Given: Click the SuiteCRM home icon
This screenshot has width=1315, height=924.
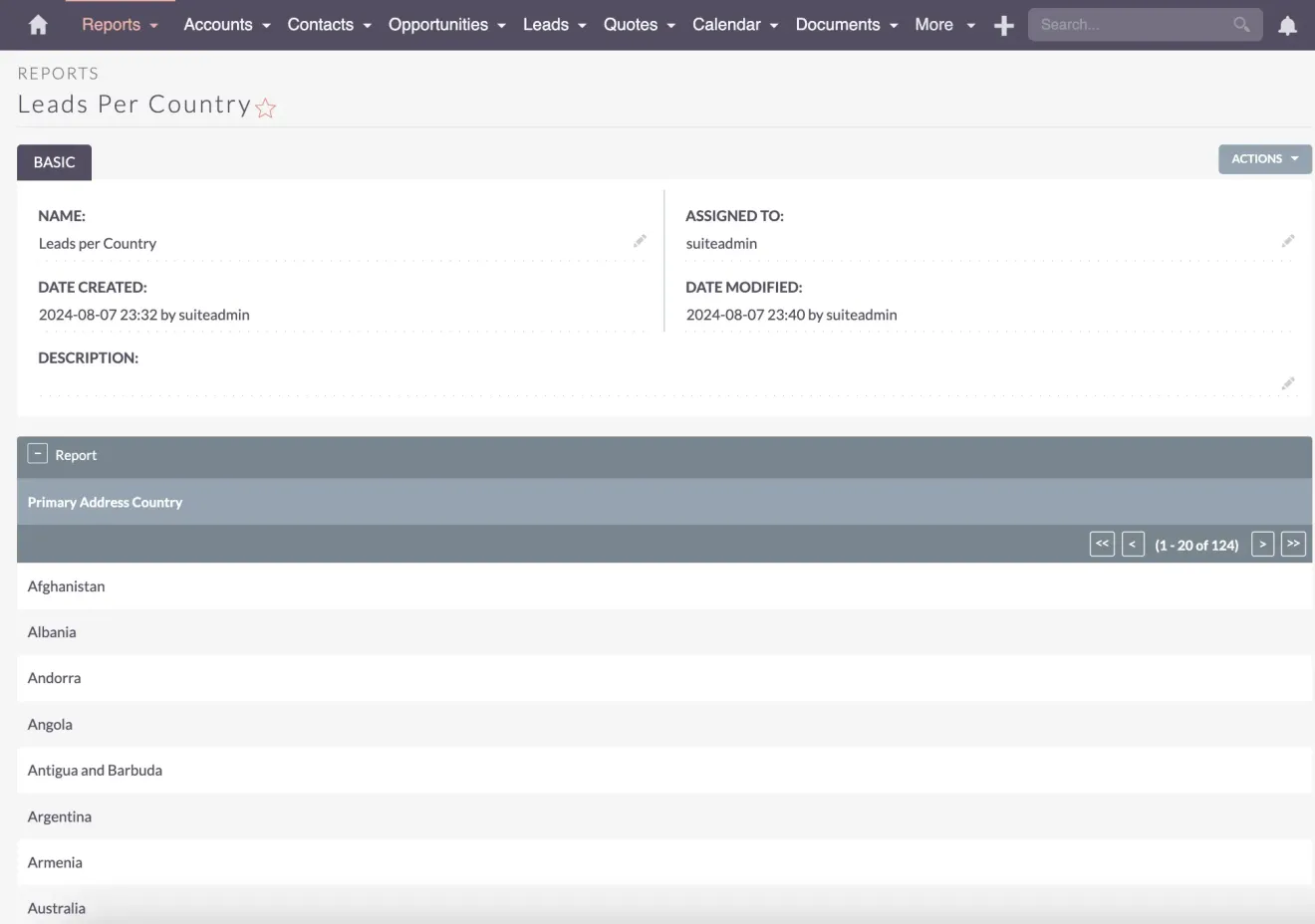Looking at the screenshot, I should pyautogui.click(x=37, y=25).
